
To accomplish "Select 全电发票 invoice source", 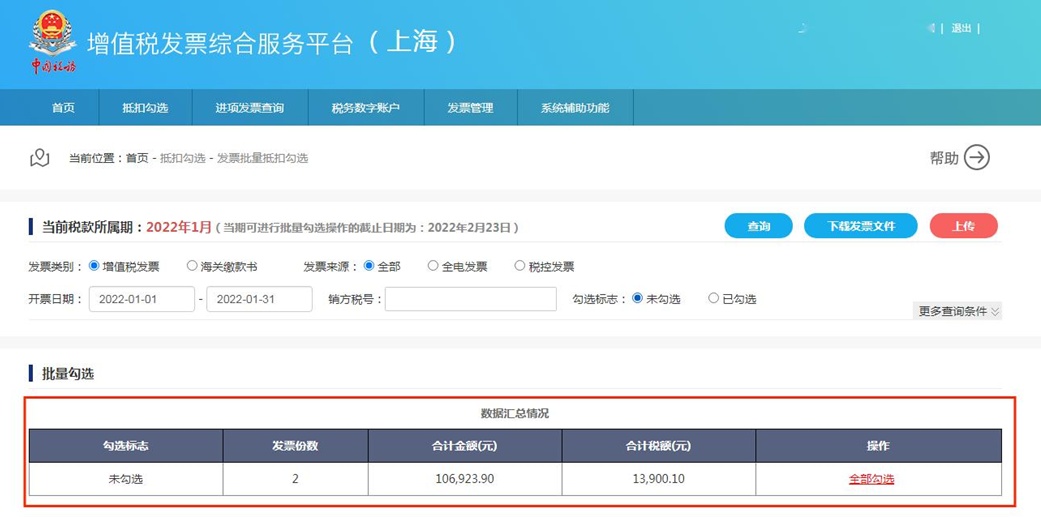I will [x=433, y=266].
